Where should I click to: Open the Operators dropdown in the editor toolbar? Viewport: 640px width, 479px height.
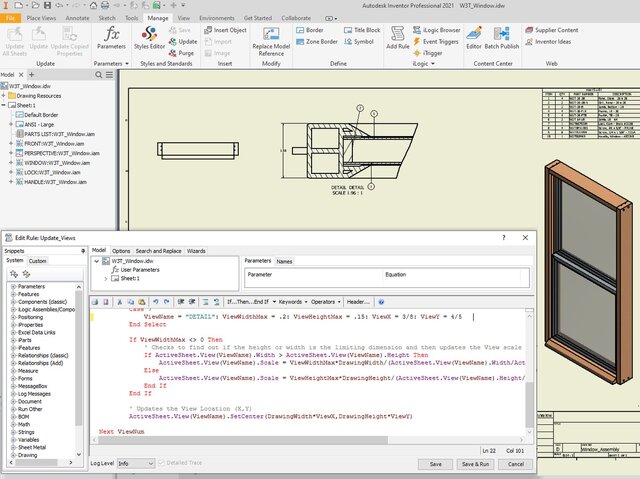click(324, 301)
